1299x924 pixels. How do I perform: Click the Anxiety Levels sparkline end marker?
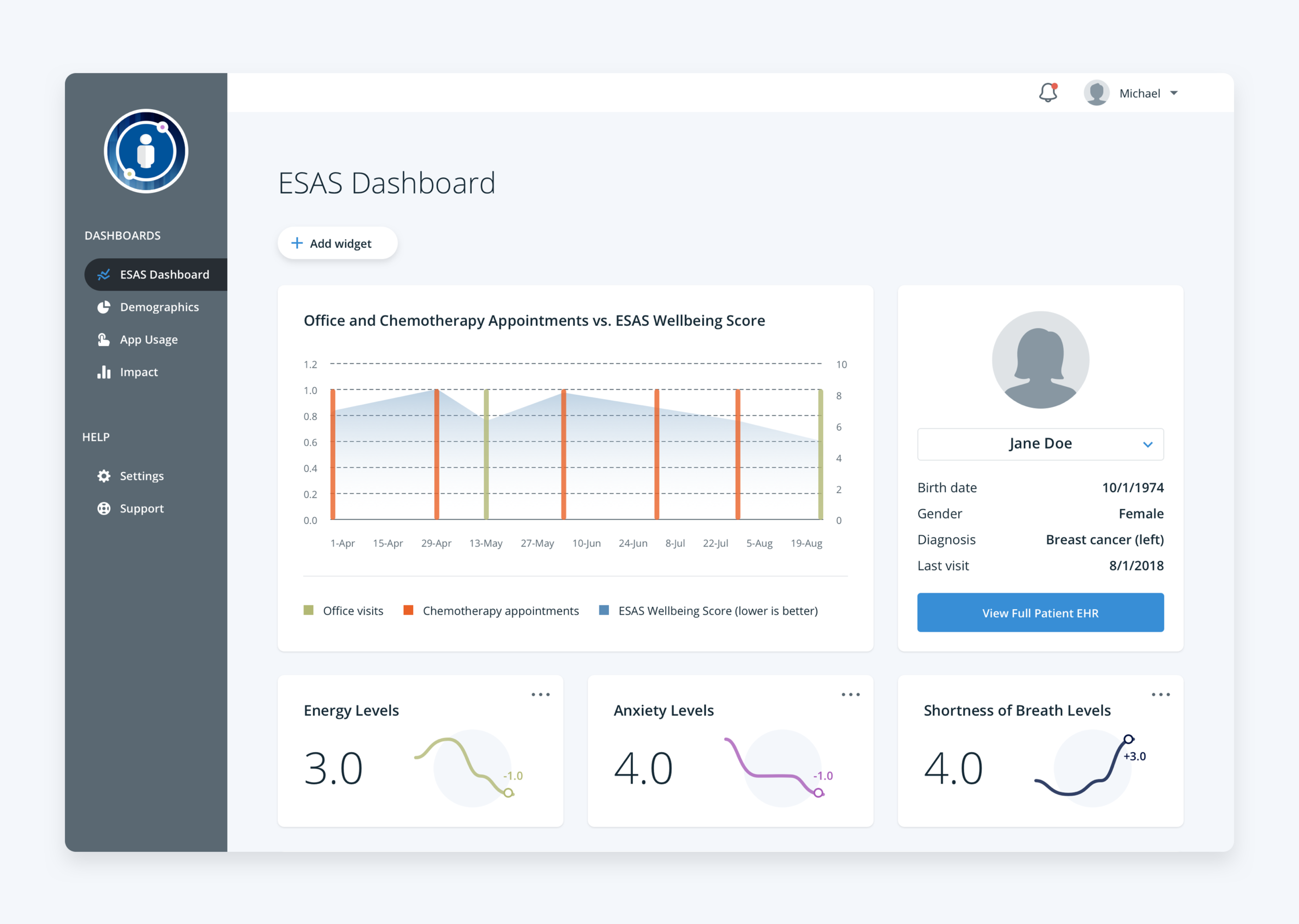818,793
